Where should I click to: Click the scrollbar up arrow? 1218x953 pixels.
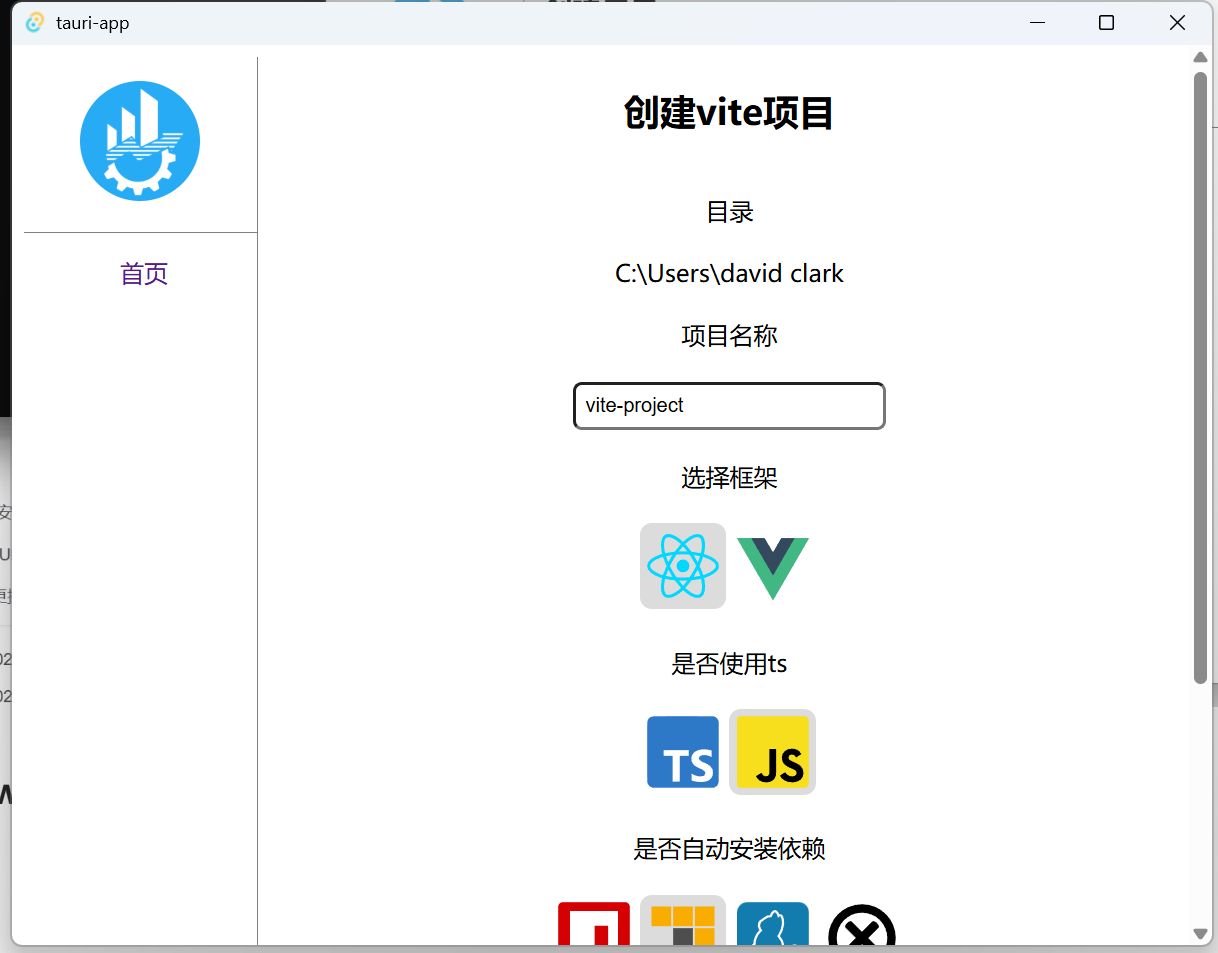(x=1201, y=57)
